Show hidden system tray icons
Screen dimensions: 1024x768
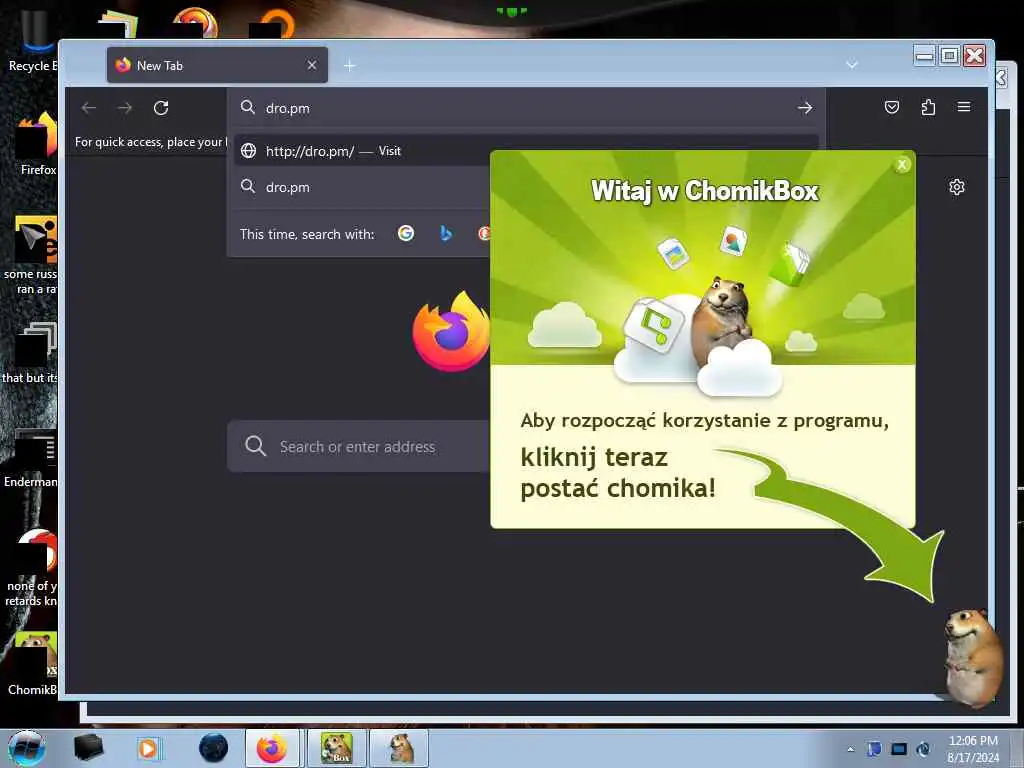click(x=850, y=749)
